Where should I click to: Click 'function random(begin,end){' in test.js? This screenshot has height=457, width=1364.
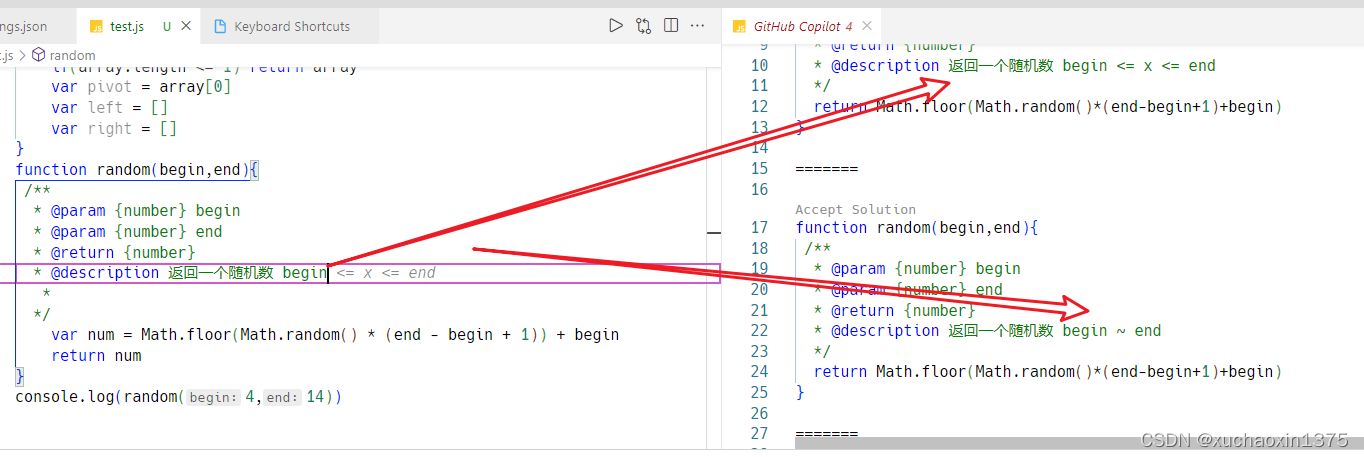pyautogui.click(x=137, y=169)
